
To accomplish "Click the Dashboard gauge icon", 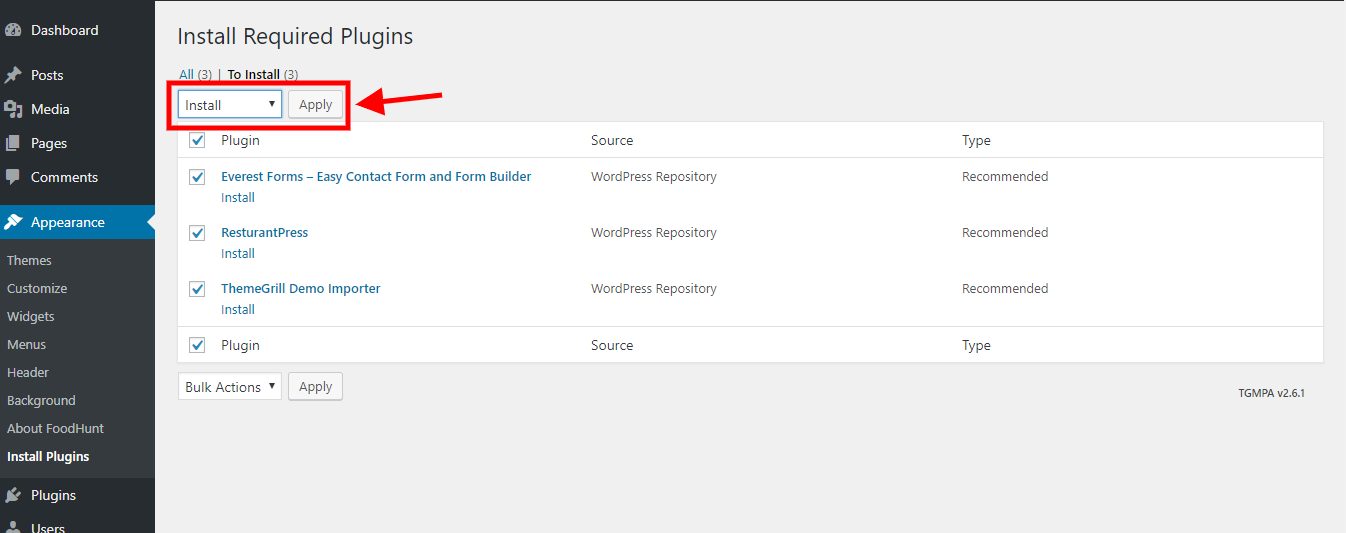I will [x=13, y=31].
